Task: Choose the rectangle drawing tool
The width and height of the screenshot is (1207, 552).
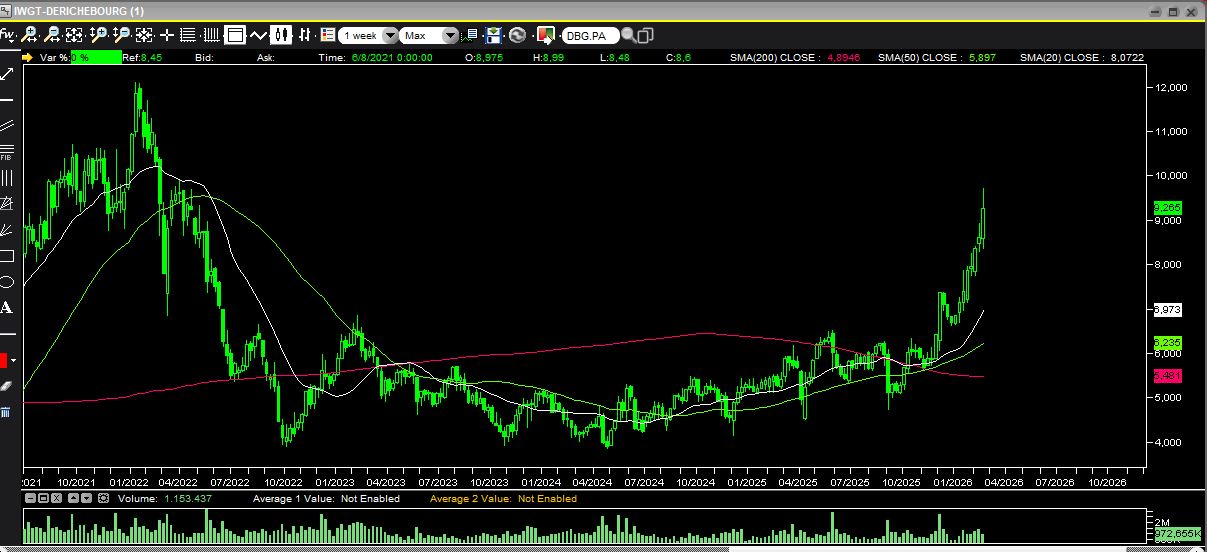Action: (x=7, y=256)
